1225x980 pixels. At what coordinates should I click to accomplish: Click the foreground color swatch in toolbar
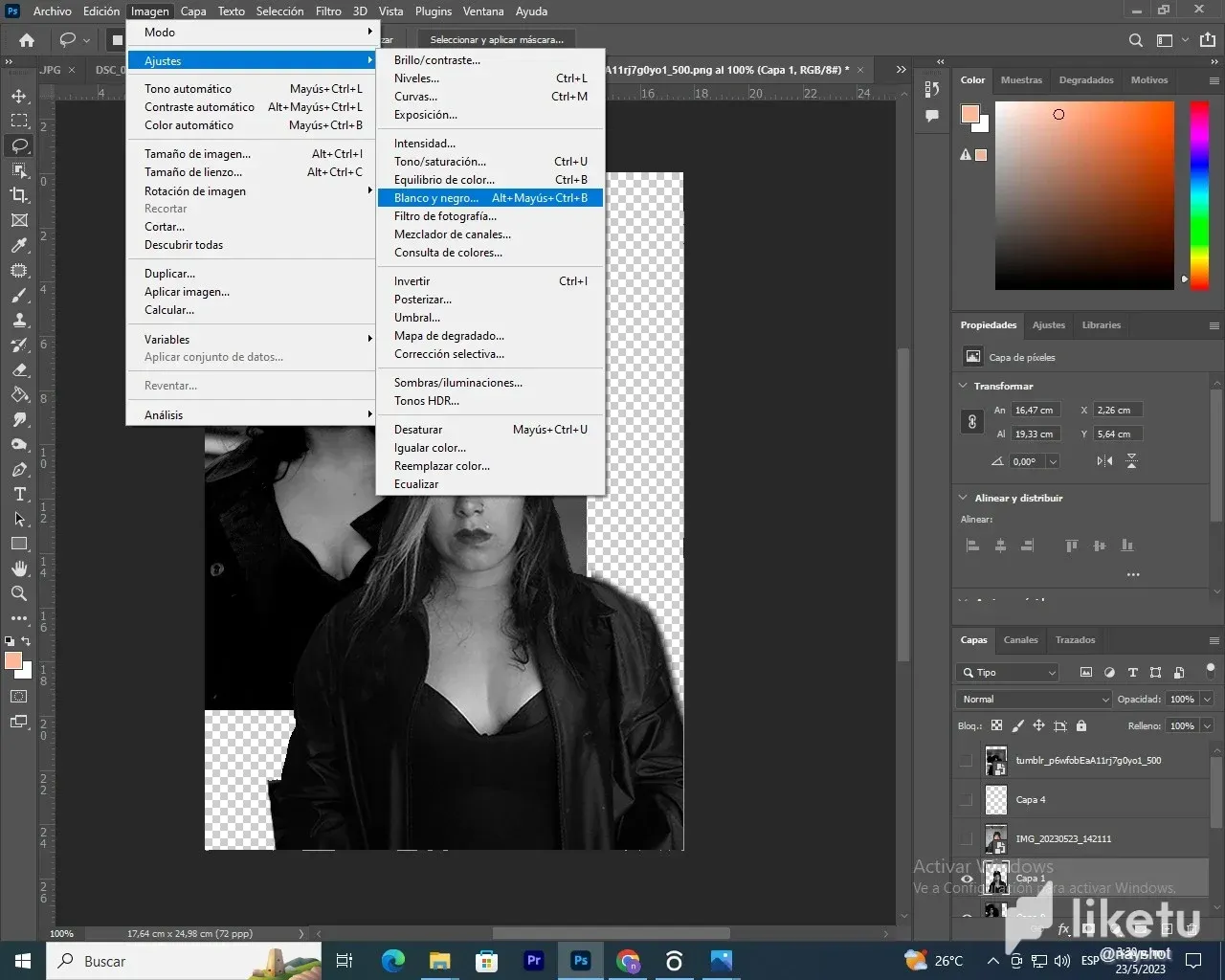12,660
